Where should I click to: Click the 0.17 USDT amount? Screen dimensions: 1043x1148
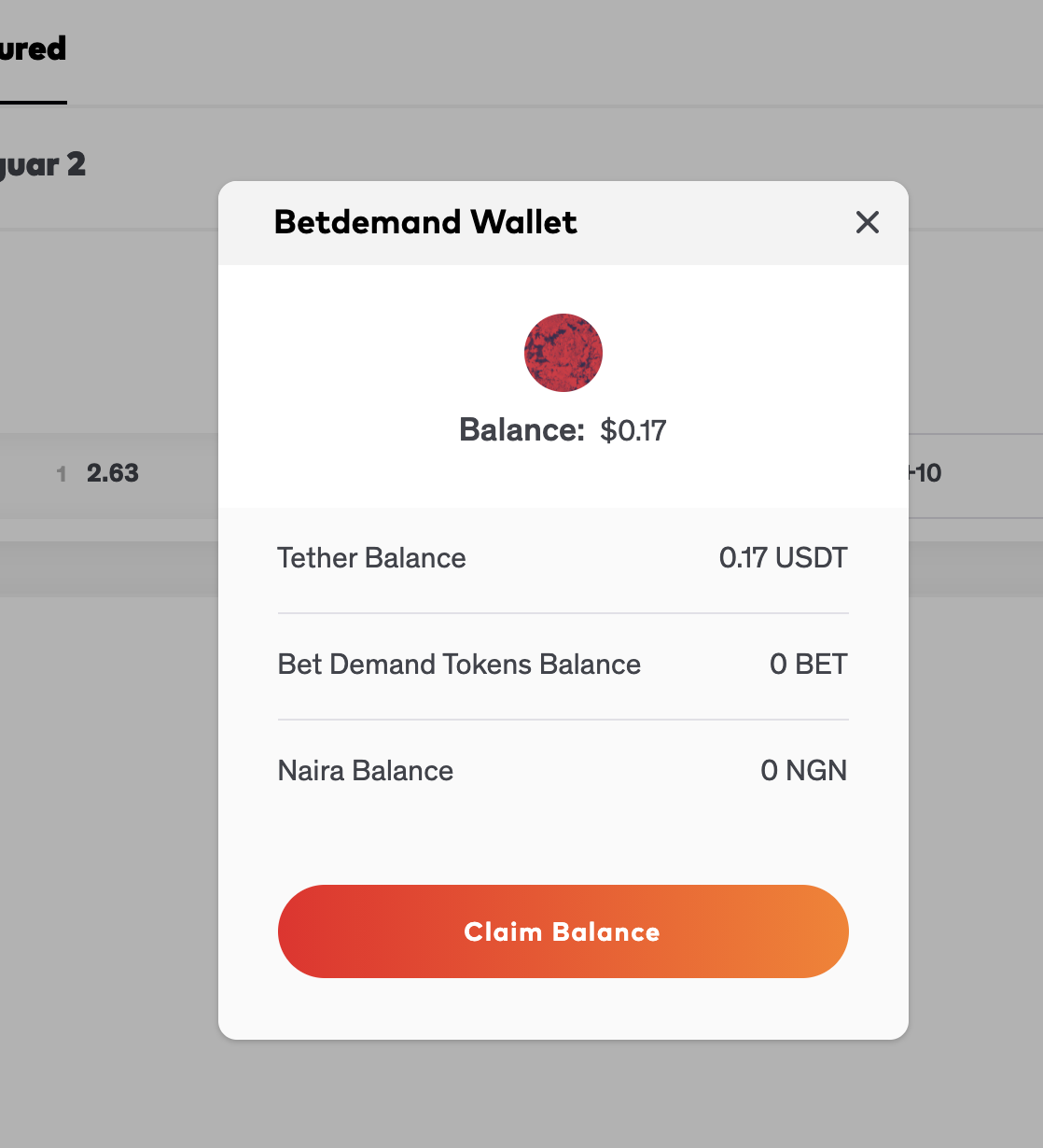tap(784, 558)
